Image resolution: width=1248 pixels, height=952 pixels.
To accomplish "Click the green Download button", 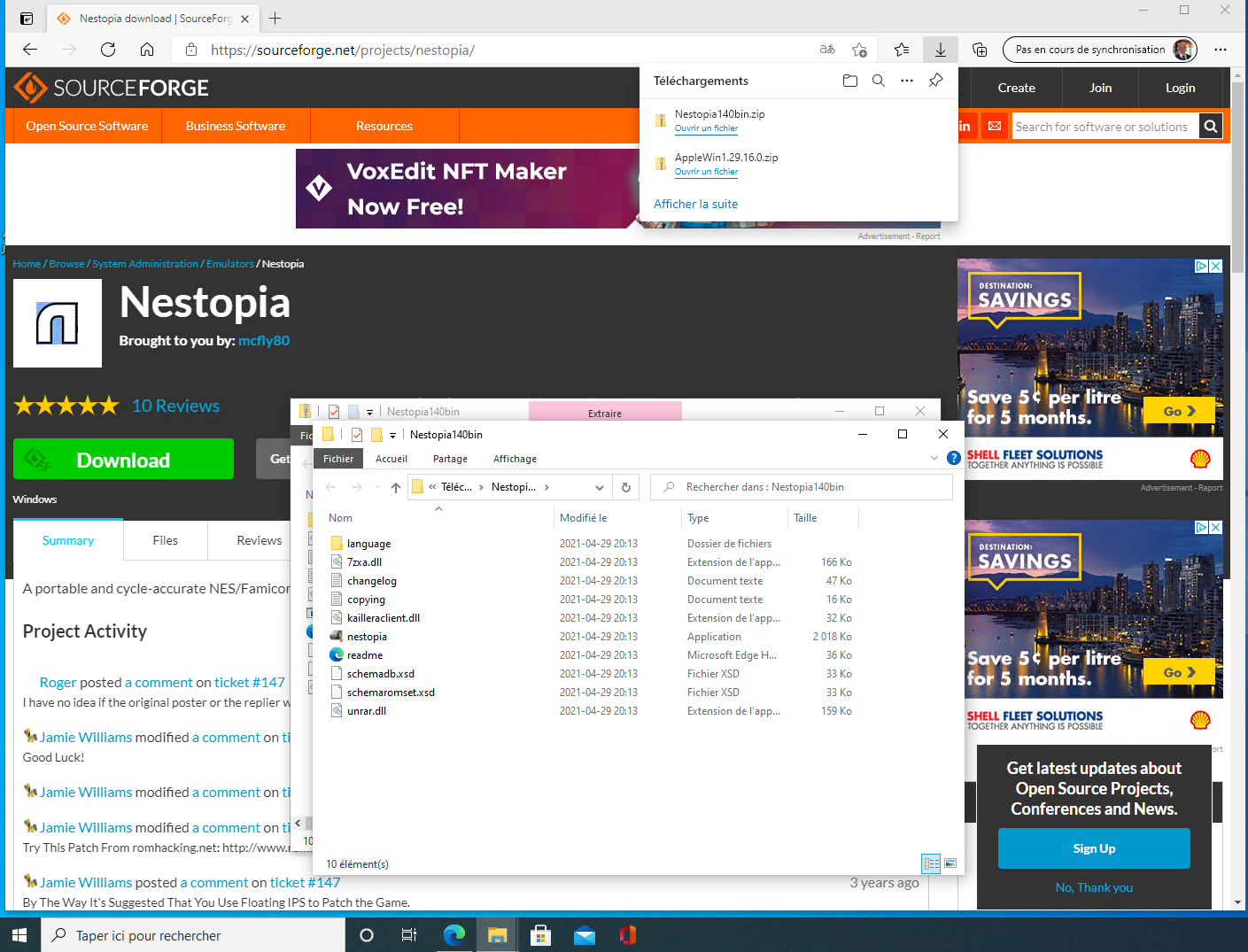I will click(x=123, y=459).
